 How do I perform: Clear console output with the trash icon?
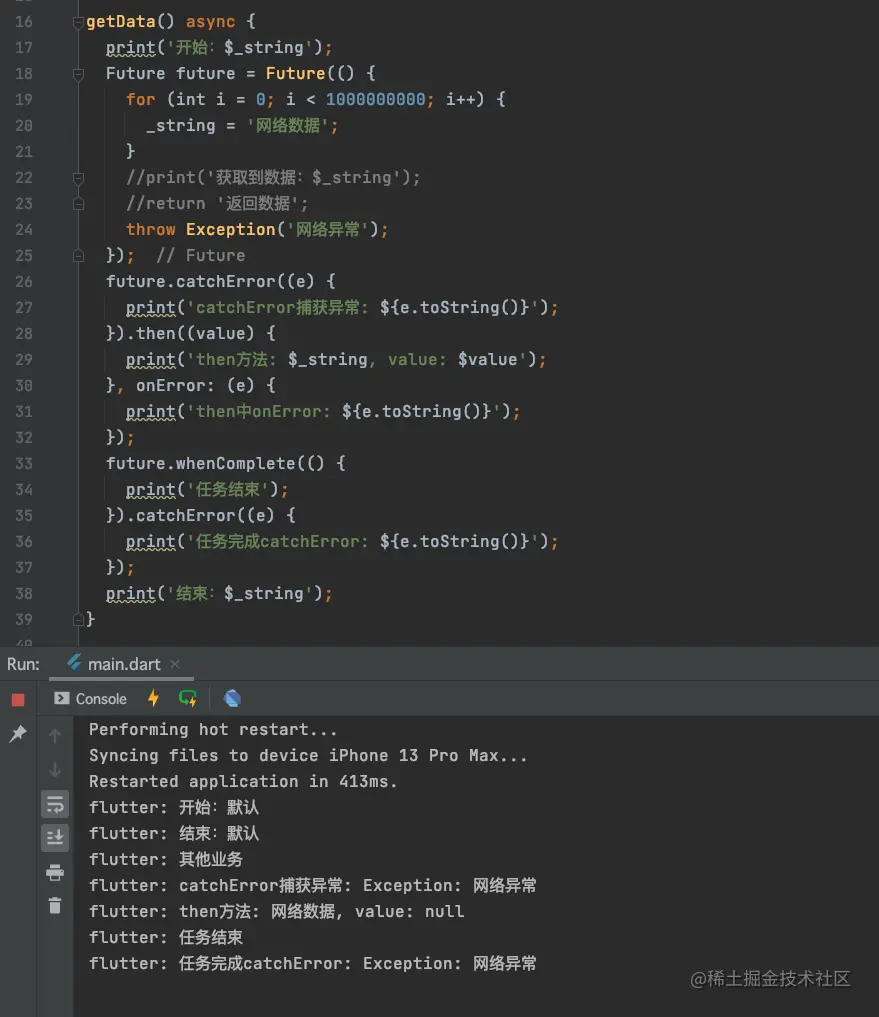(55, 906)
